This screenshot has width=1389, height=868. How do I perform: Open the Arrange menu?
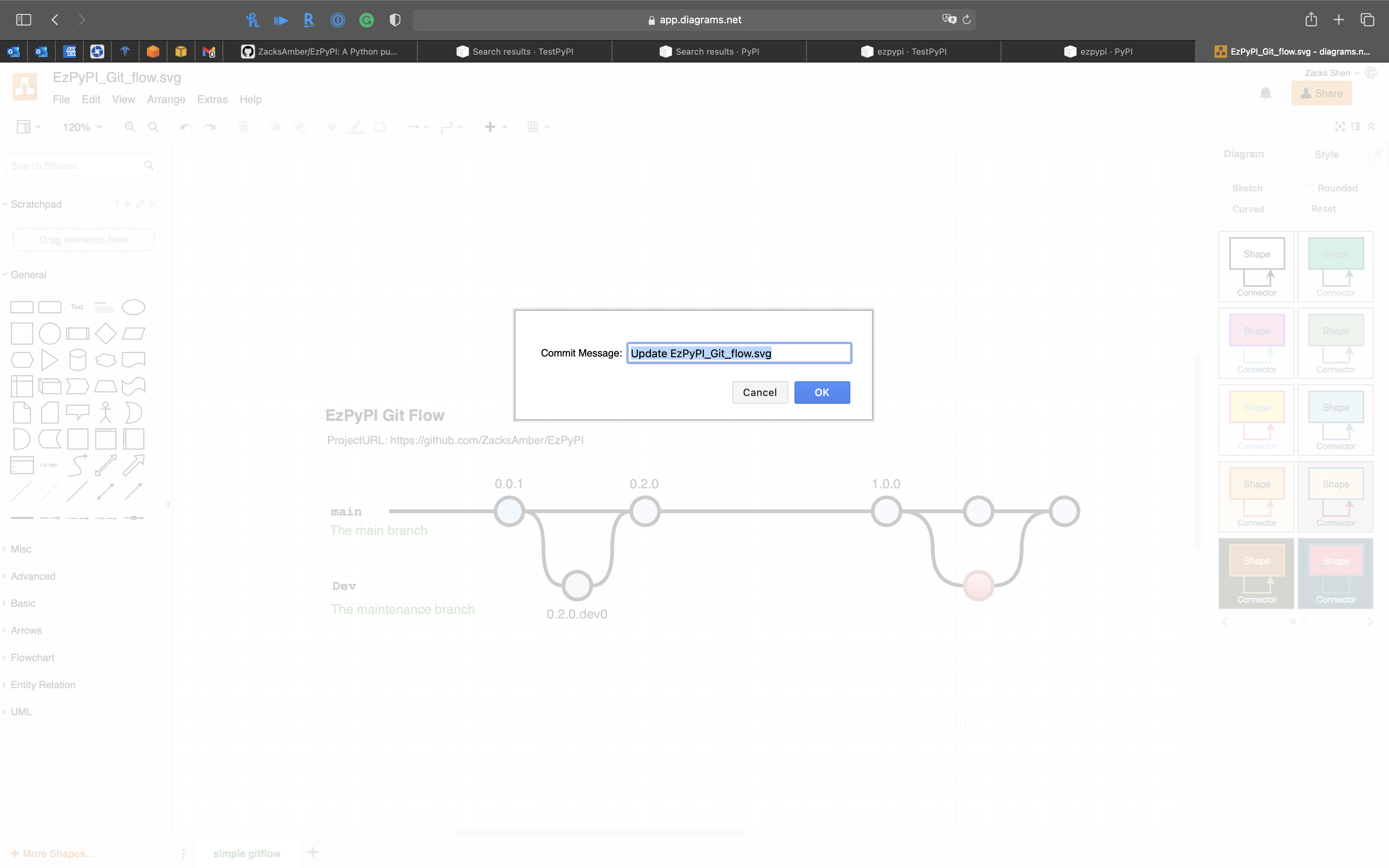click(x=166, y=99)
